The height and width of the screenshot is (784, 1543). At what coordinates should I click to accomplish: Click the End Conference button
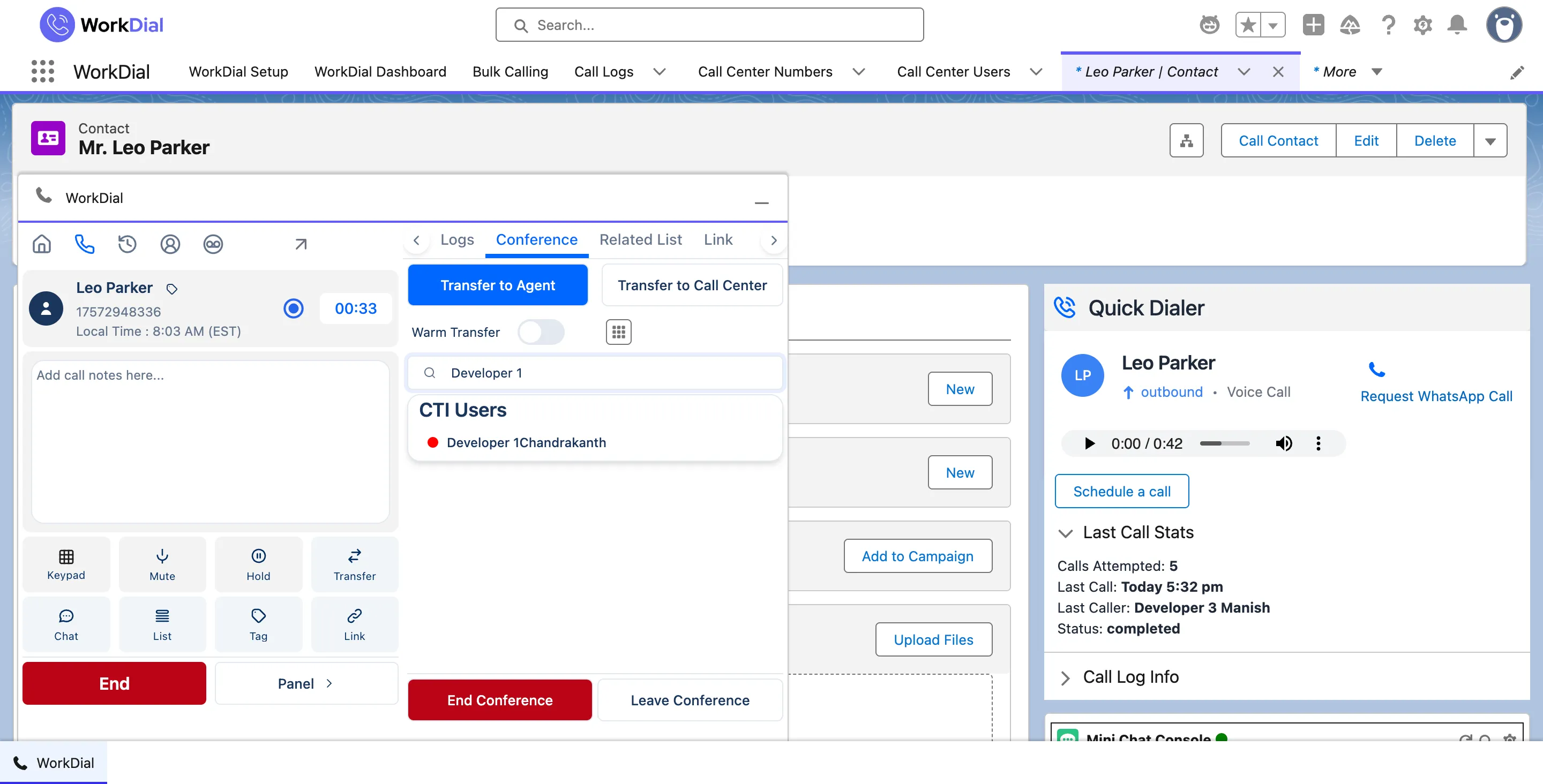pyautogui.click(x=499, y=699)
